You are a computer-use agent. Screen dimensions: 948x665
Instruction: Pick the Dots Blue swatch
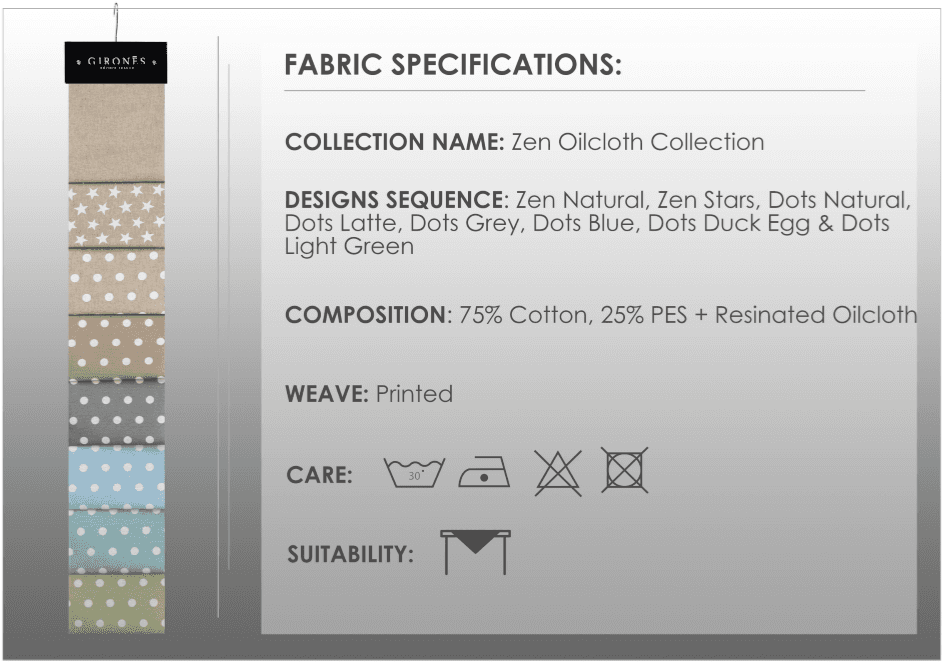point(116,477)
